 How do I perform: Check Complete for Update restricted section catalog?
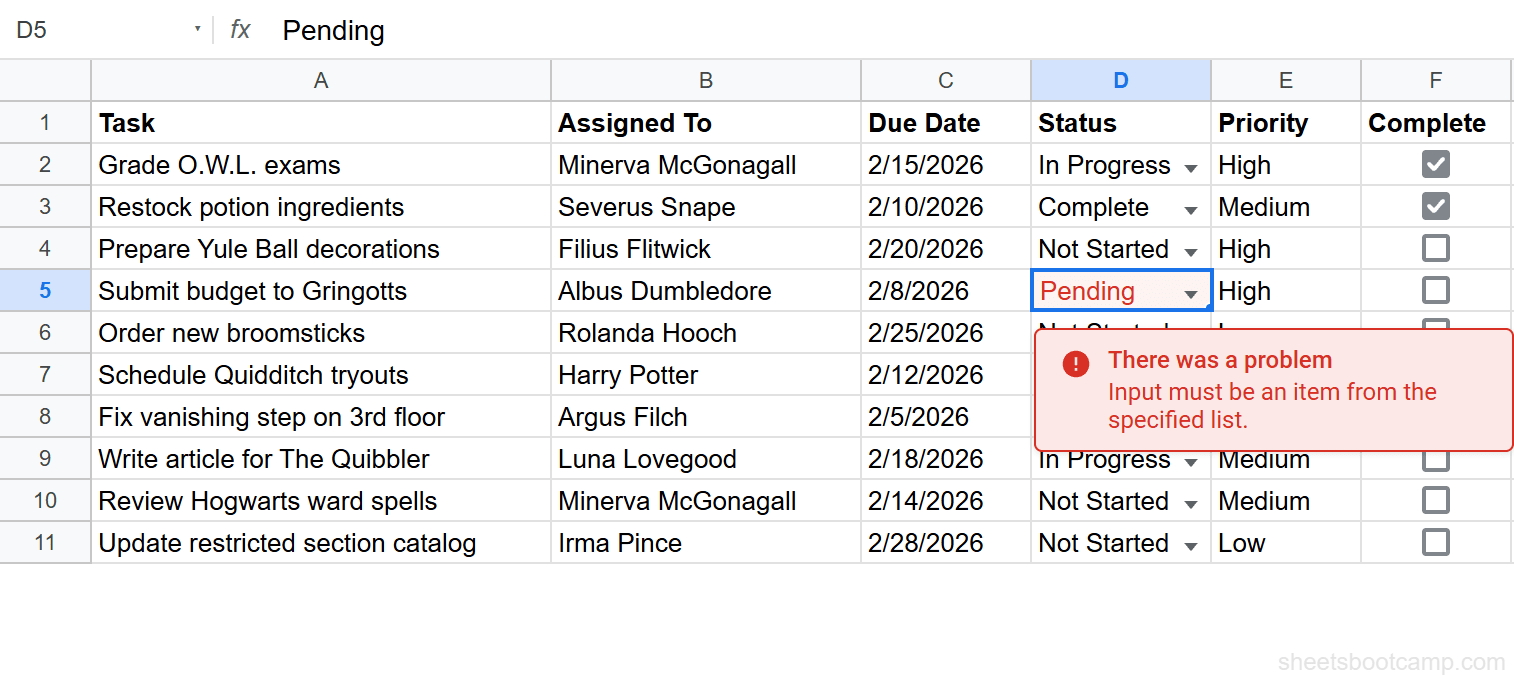(1435, 542)
